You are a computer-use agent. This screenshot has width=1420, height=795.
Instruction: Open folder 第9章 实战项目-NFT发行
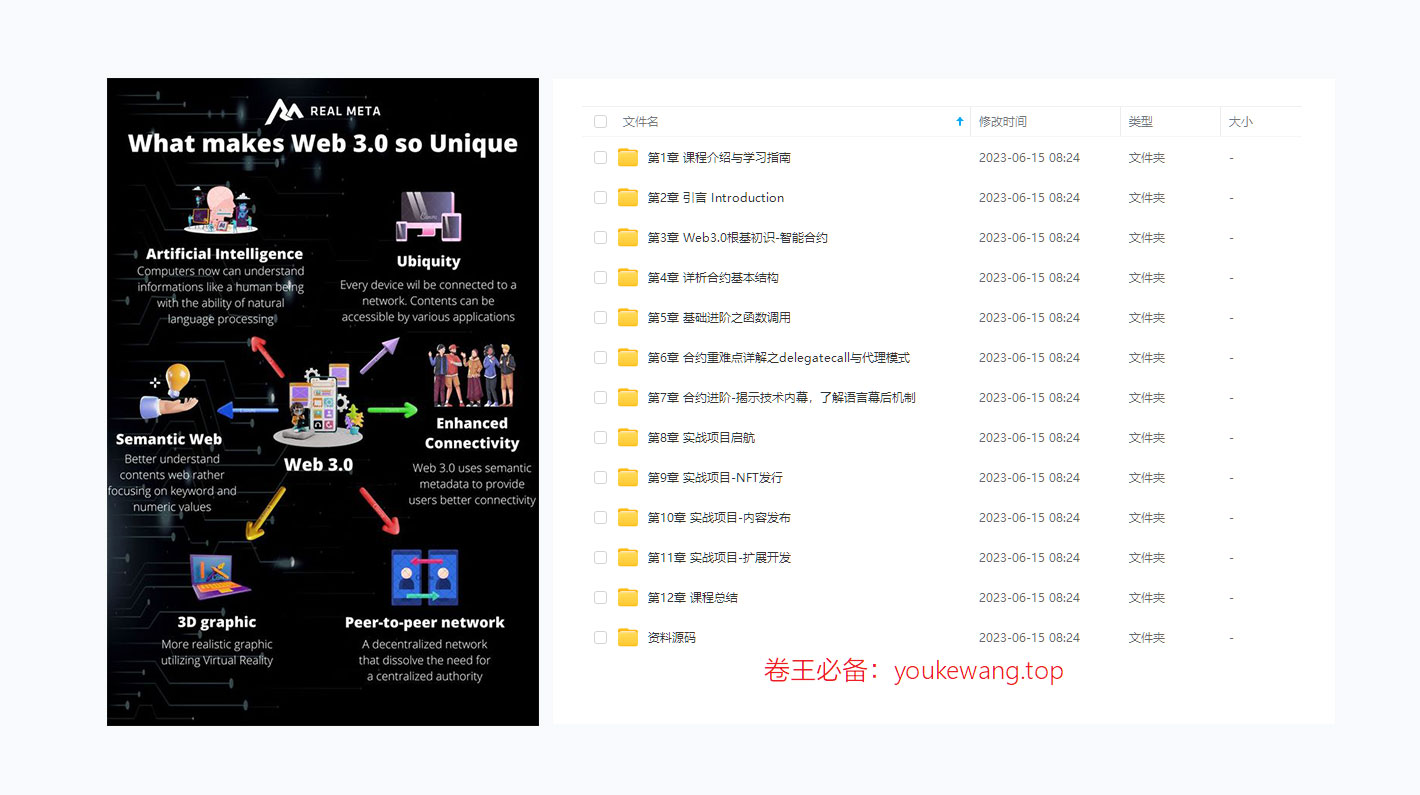click(715, 477)
